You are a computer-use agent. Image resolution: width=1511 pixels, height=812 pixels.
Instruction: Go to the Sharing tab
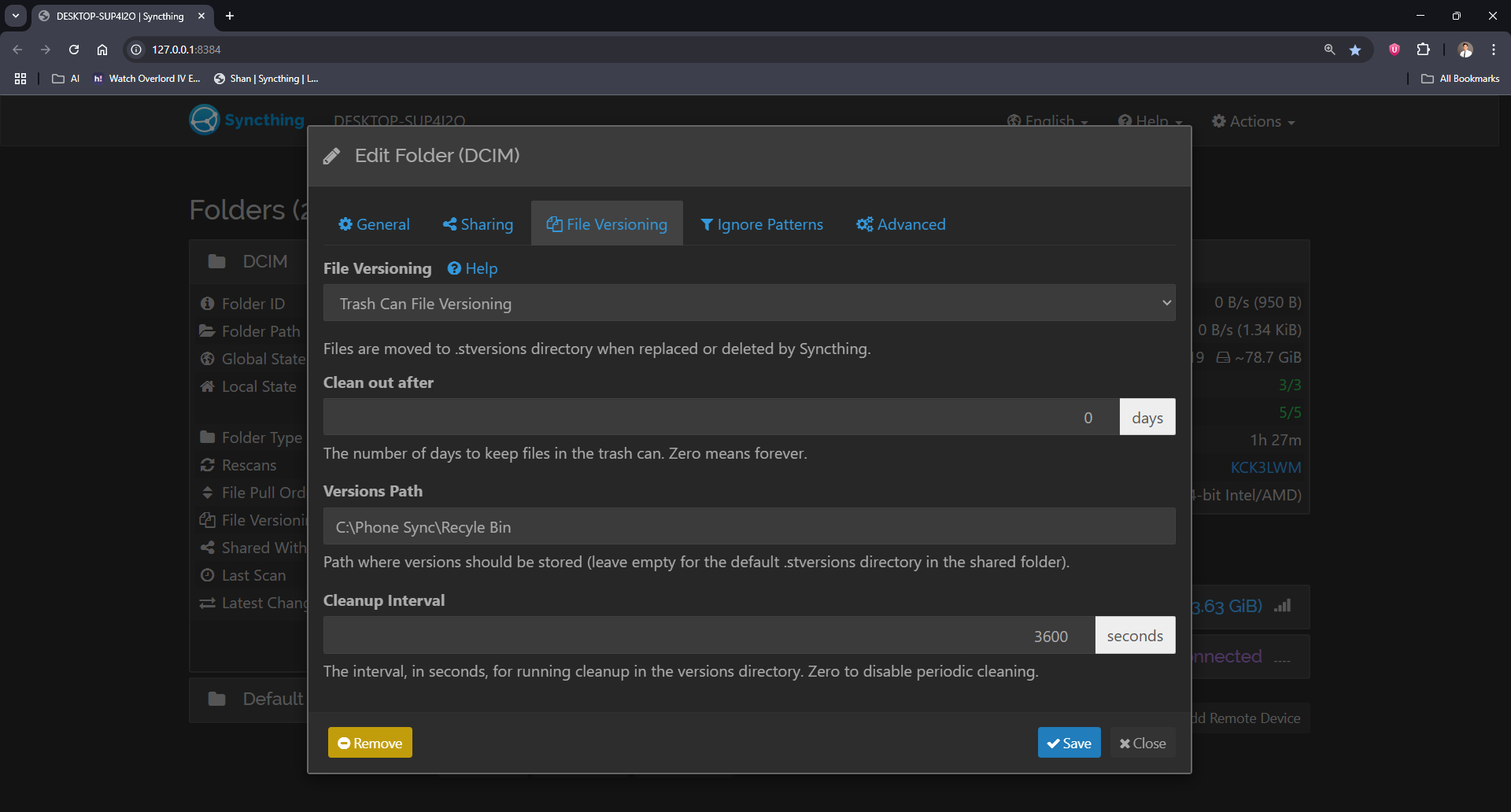pyautogui.click(x=478, y=224)
